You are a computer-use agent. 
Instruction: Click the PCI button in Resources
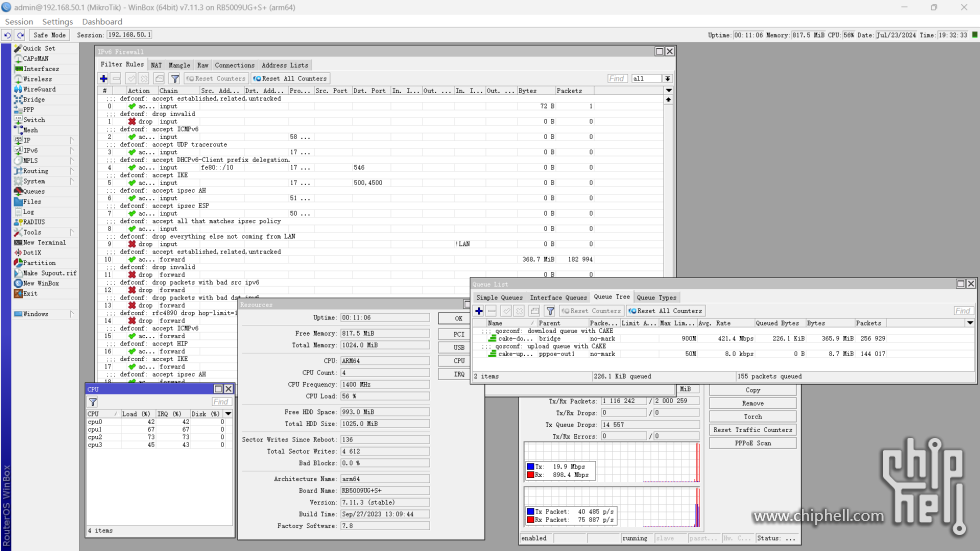tap(459, 334)
